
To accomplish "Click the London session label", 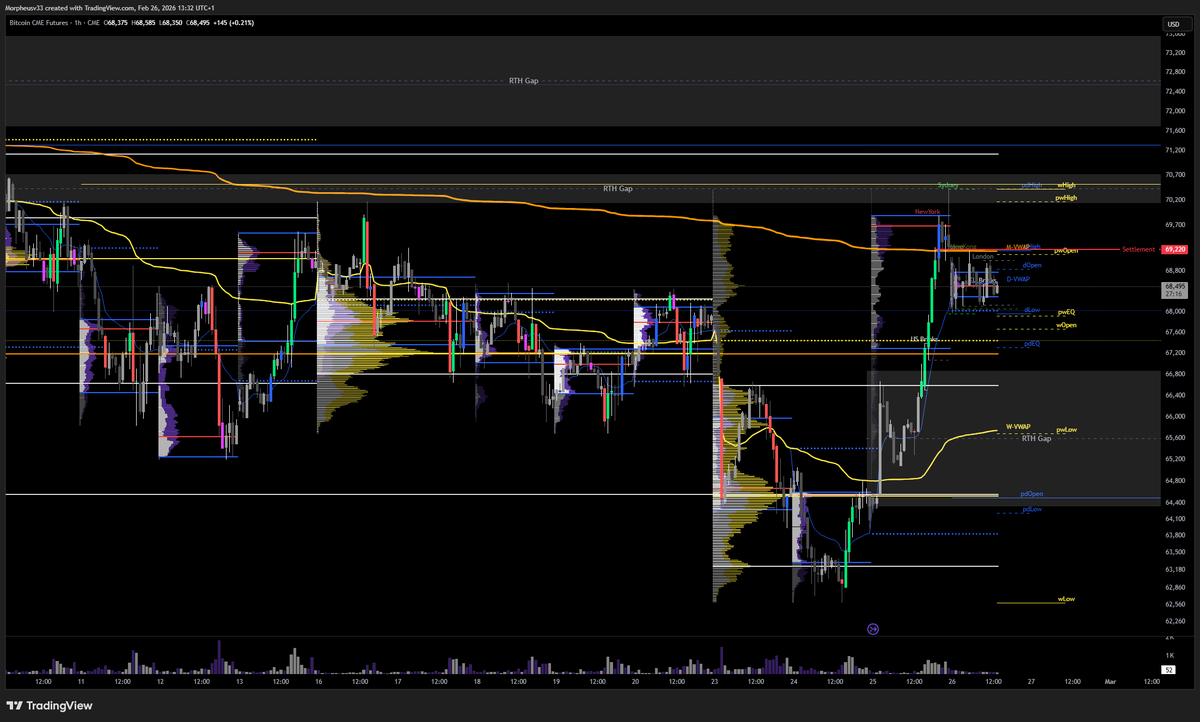I will pos(982,257).
